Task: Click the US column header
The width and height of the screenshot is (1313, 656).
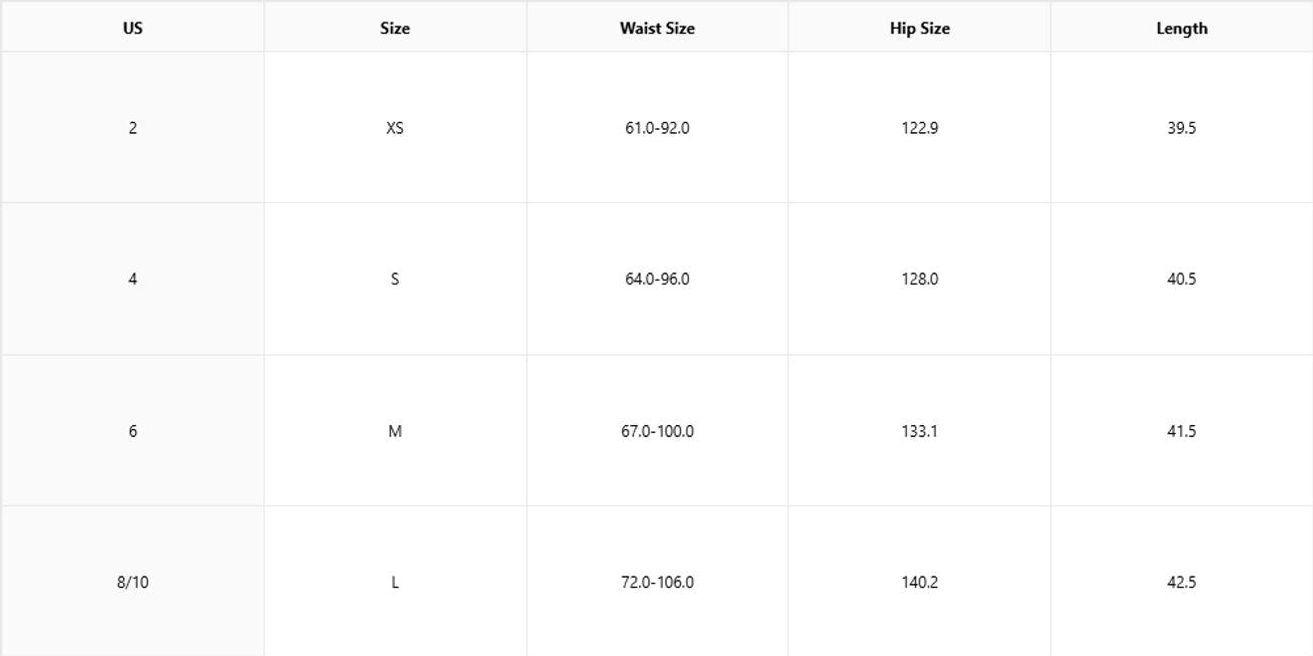Action: (x=132, y=28)
